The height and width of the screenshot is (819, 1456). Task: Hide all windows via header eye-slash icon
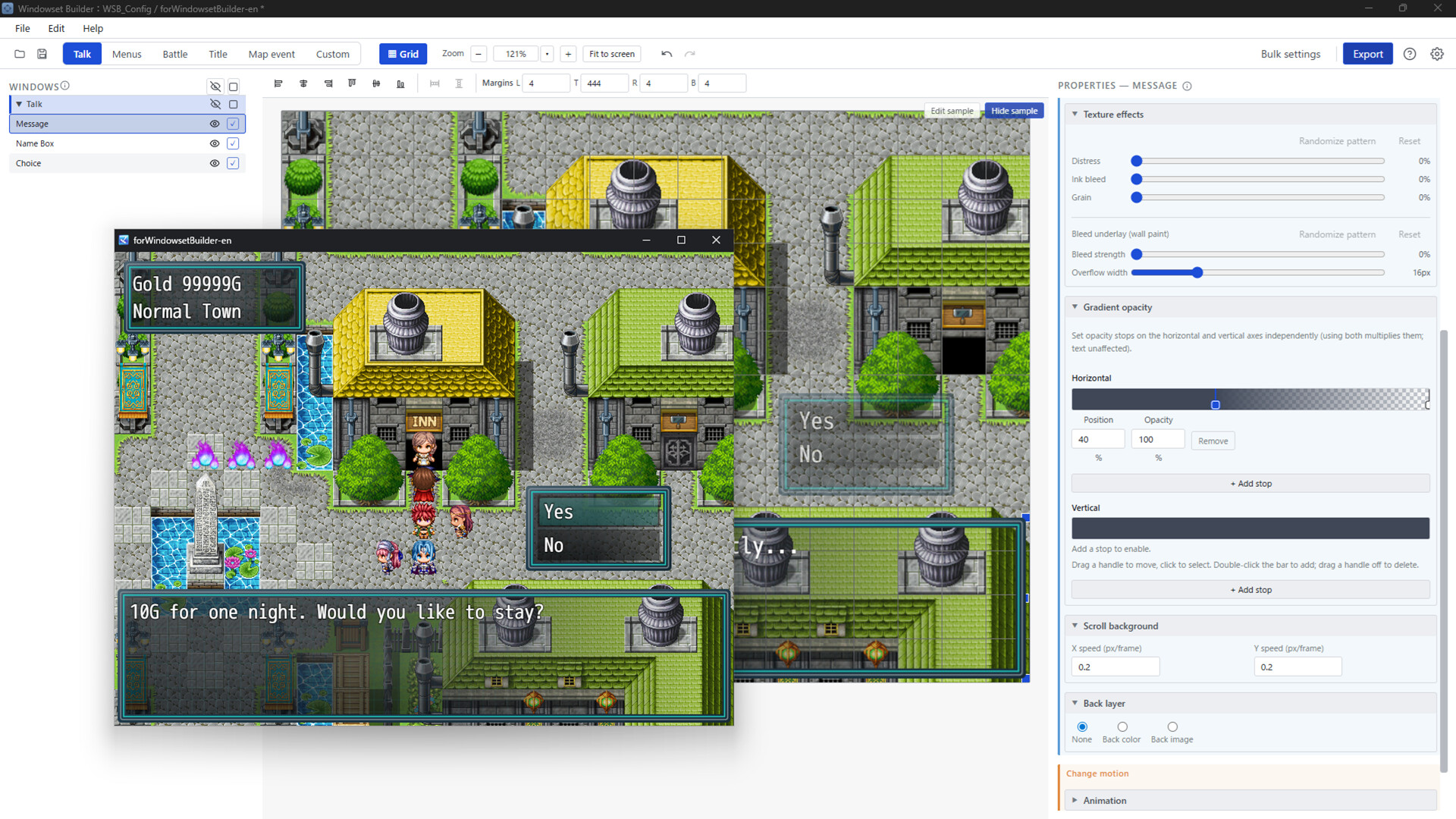pos(215,86)
